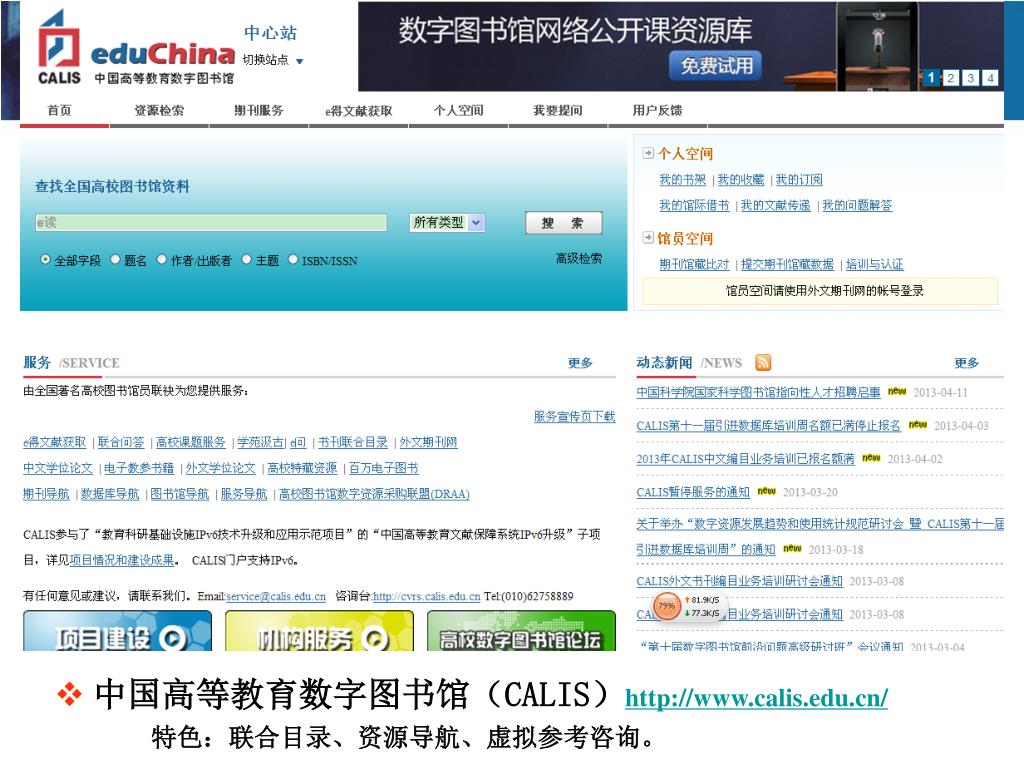
Task: Open the 我要提问 tab
Action: pyautogui.click(x=558, y=110)
